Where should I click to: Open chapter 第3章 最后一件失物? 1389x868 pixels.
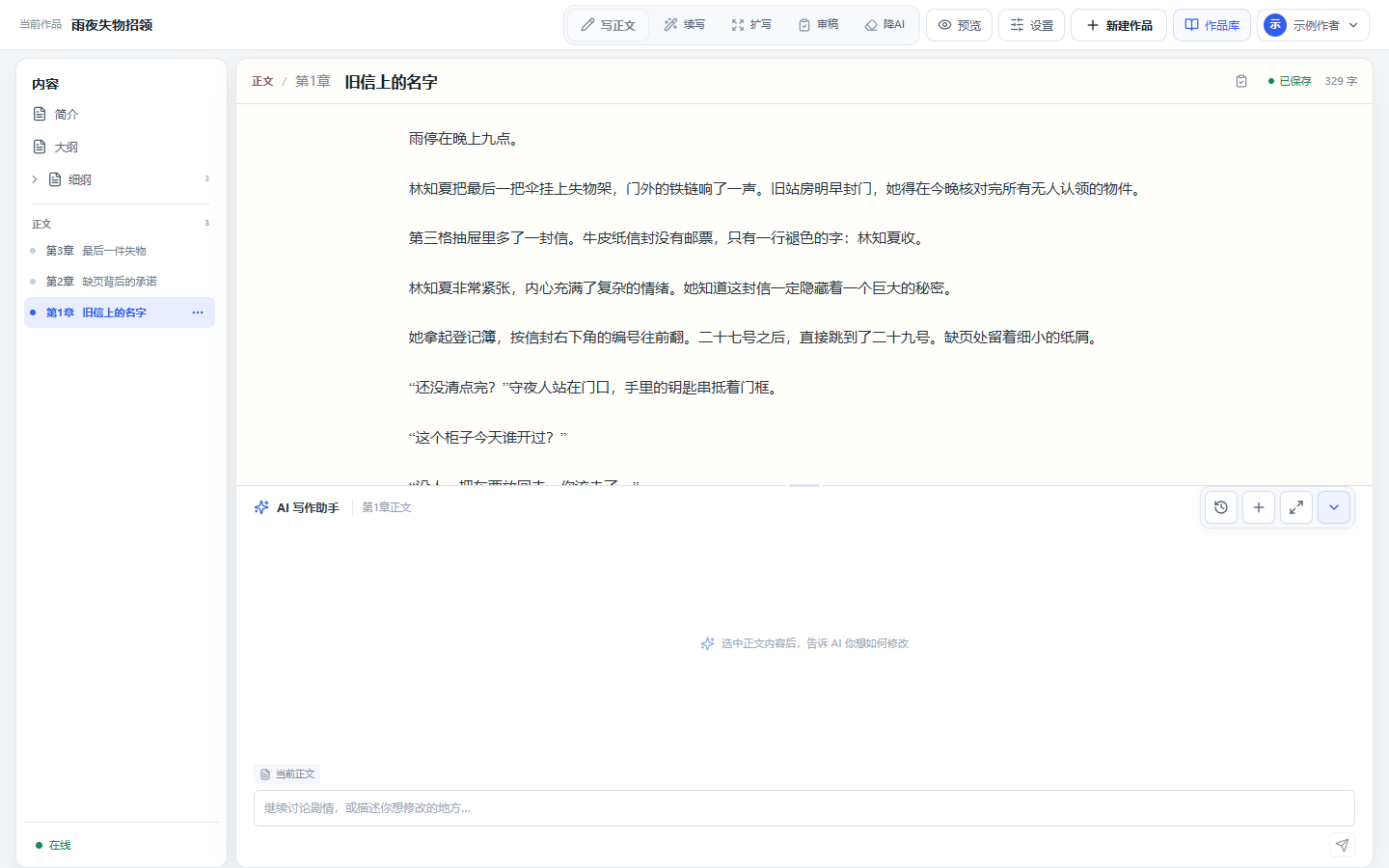click(x=121, y=251)
